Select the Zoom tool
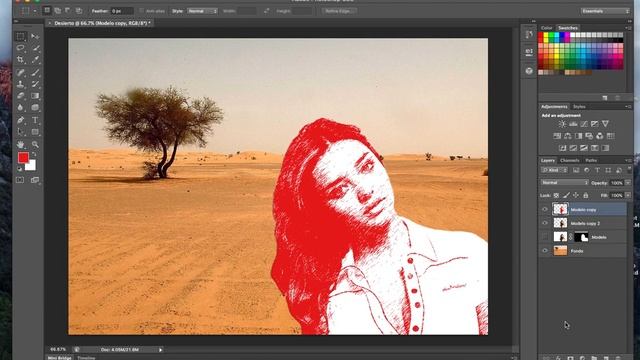The height and width of the screenshot is (360, 640). click(x=35, y=144)
